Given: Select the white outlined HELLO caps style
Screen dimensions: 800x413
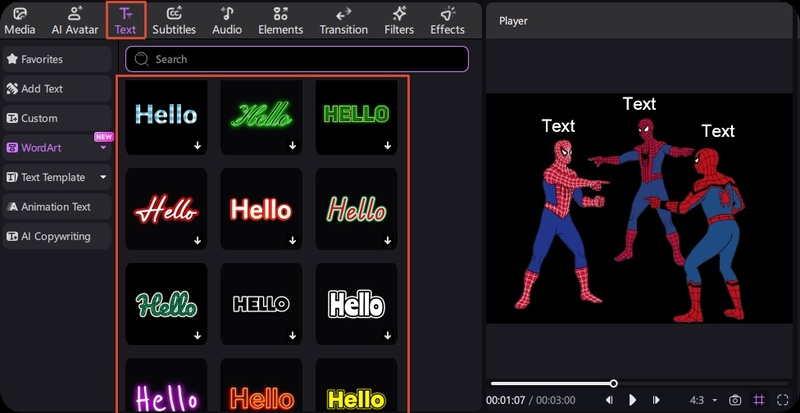Looking at the screenshot, I should [261, 304].
